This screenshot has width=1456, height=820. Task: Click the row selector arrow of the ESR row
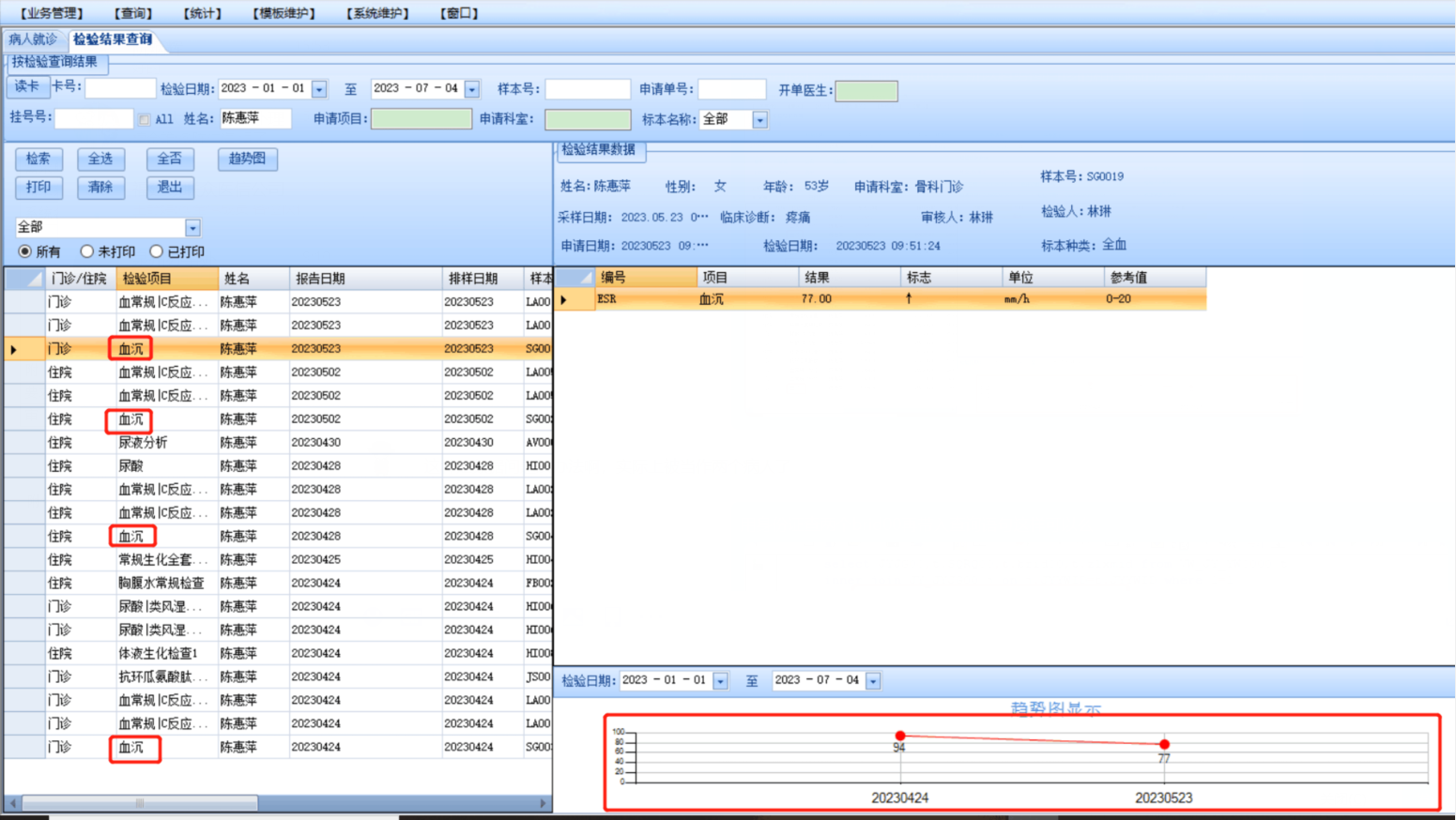pyautogui.click(x=564, y=300)
